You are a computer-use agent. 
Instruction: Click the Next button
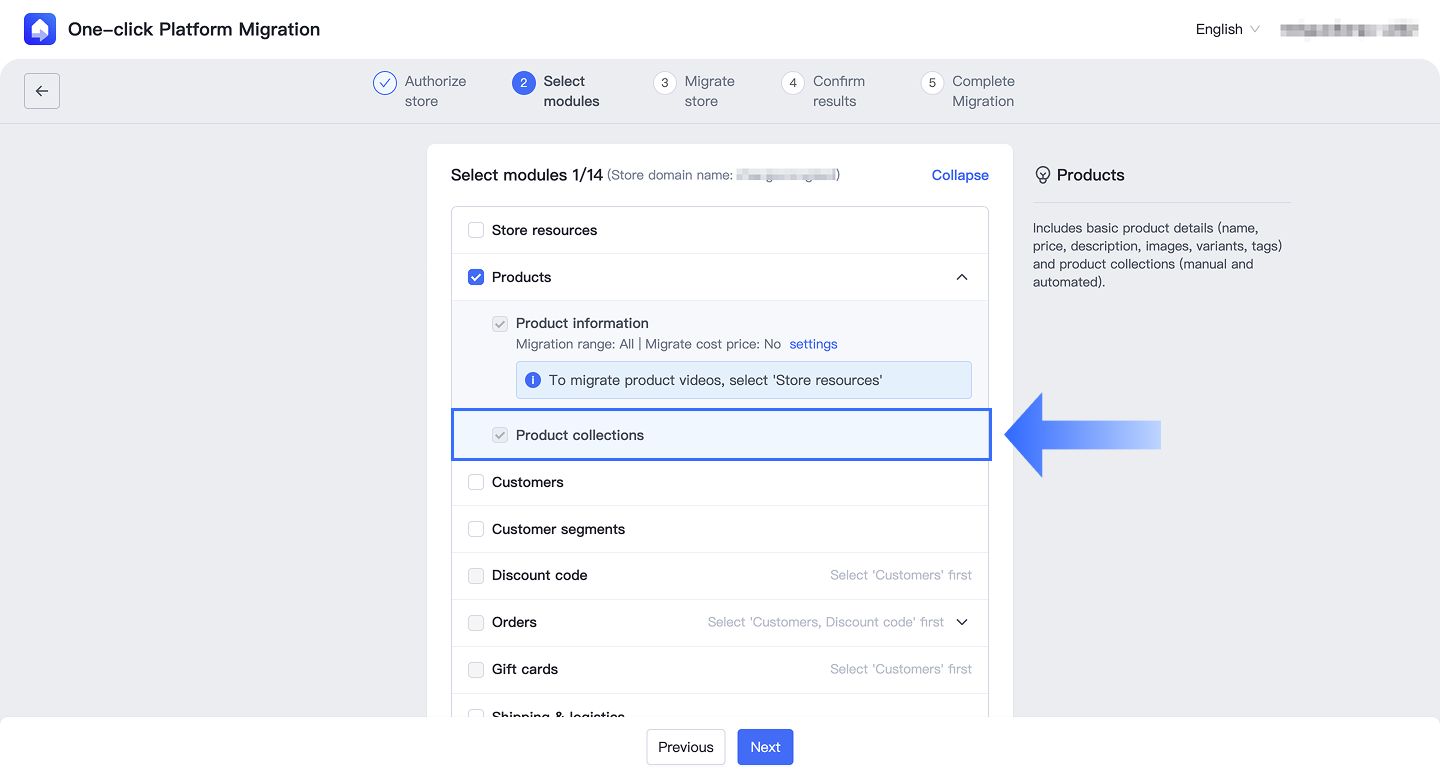pos(765,747)
